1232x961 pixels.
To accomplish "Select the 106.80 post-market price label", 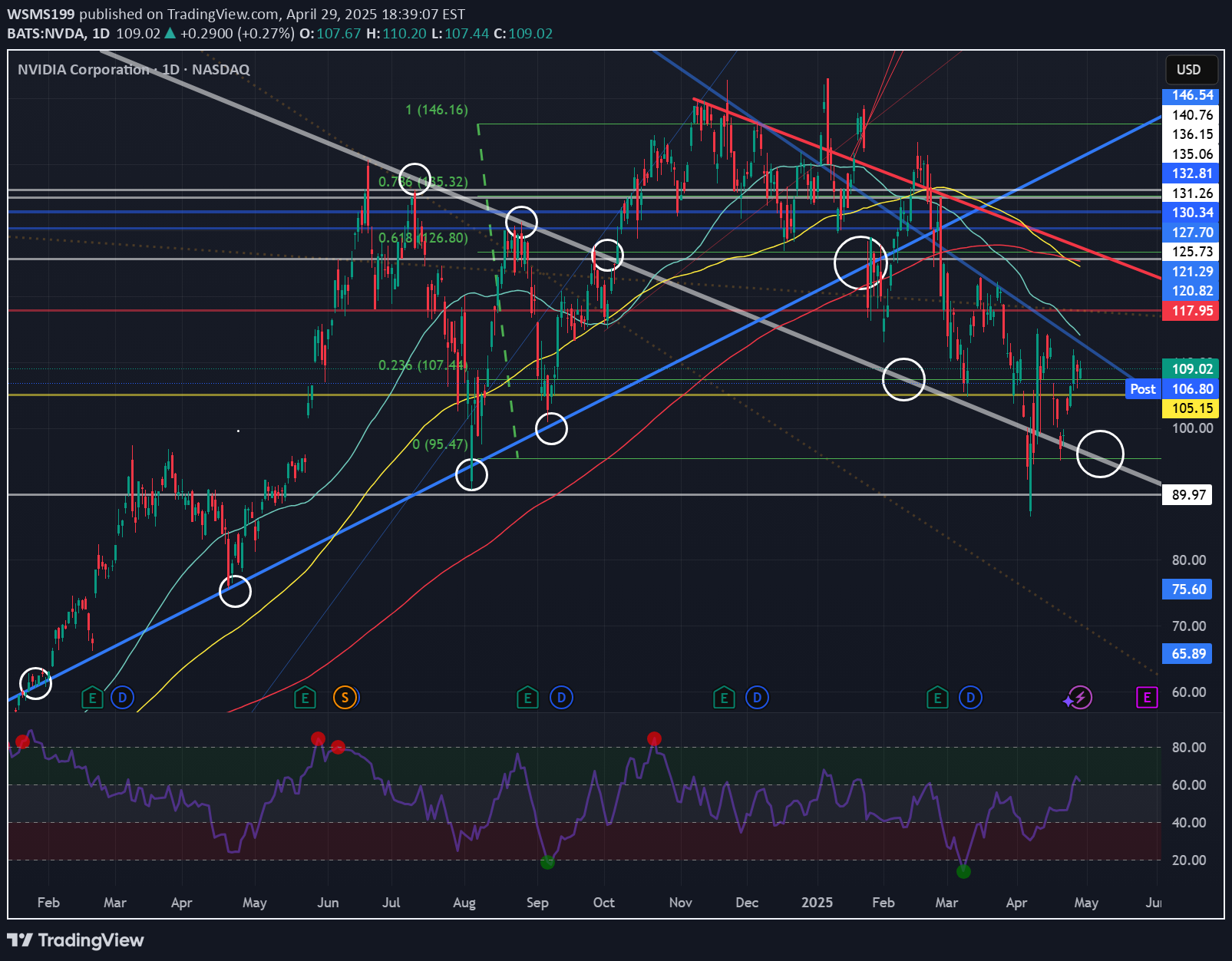I will pyautogui.click(x=1191, y=389).
